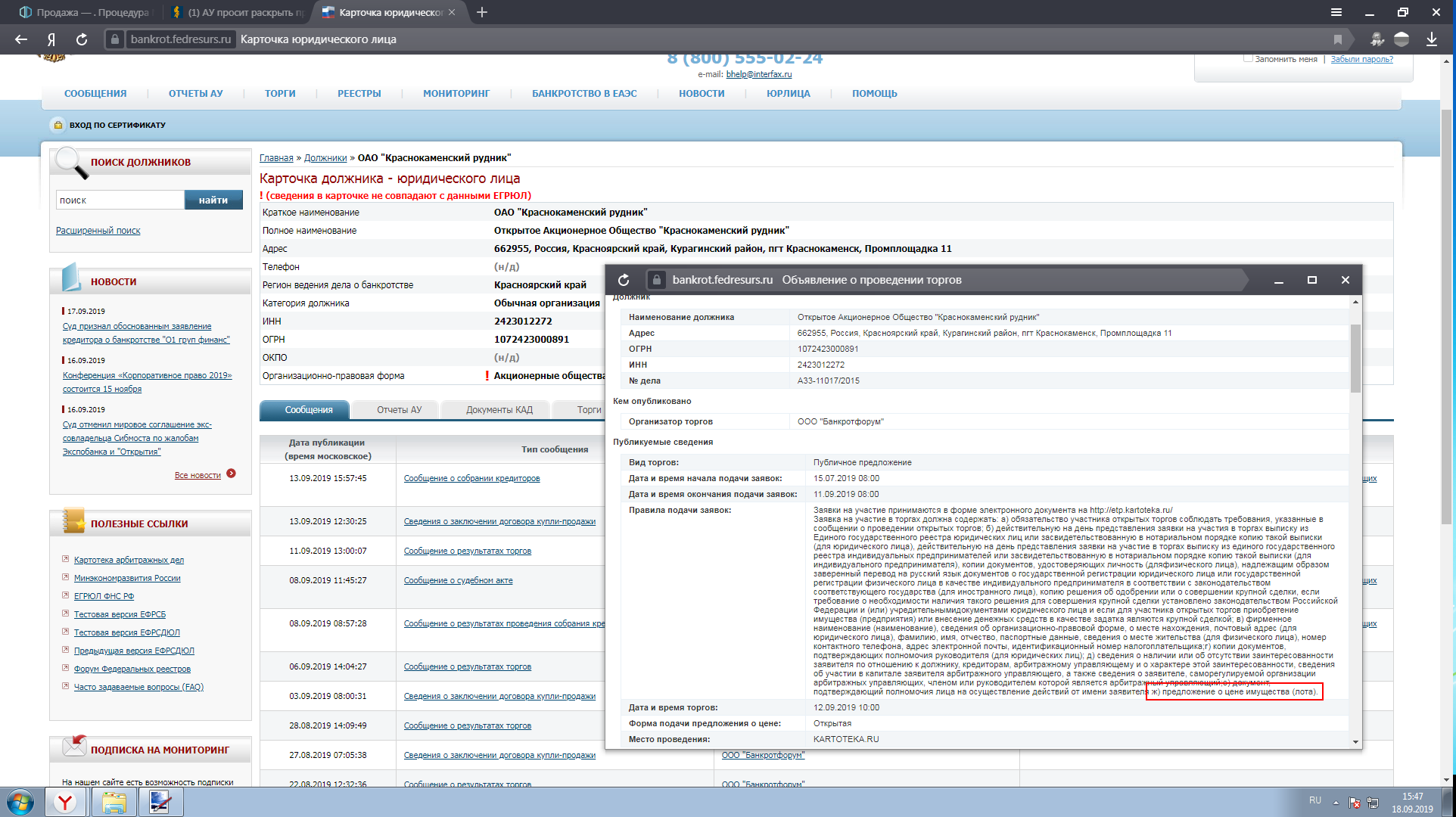Screen dimensions: 1456x817
Task: Open the 'Расширенный поиск' link
Action: 98,231
